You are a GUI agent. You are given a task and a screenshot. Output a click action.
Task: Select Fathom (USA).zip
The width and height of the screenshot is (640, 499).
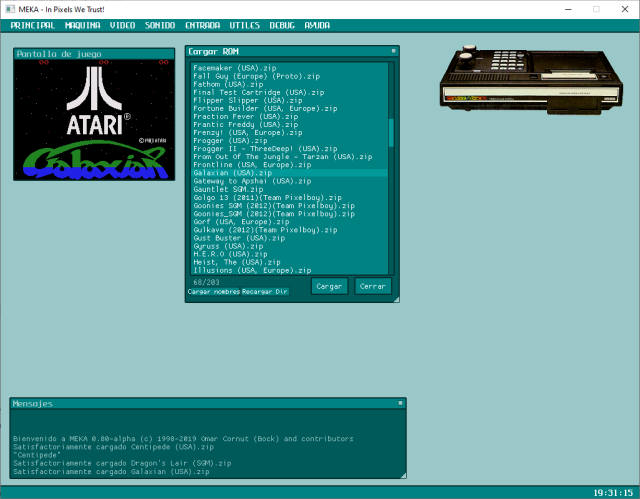pyautogui.click(x=289, y=84)
